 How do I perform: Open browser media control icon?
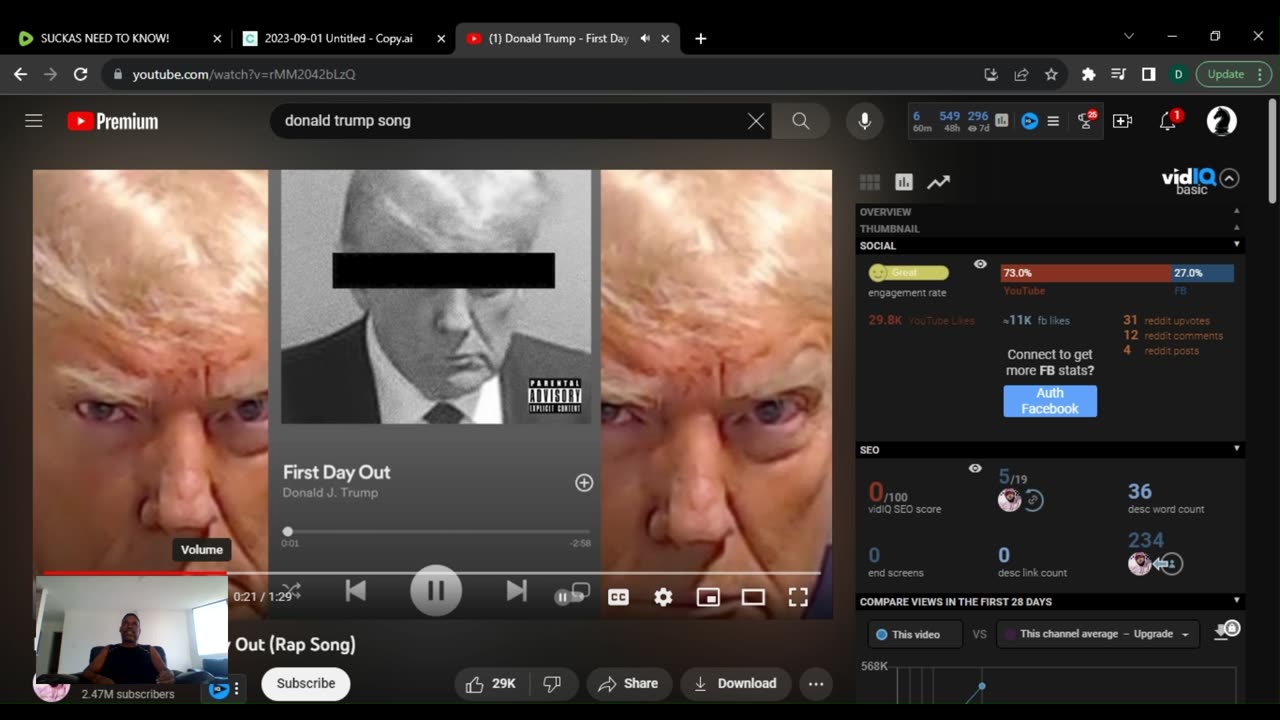(x=1119, y=74)
